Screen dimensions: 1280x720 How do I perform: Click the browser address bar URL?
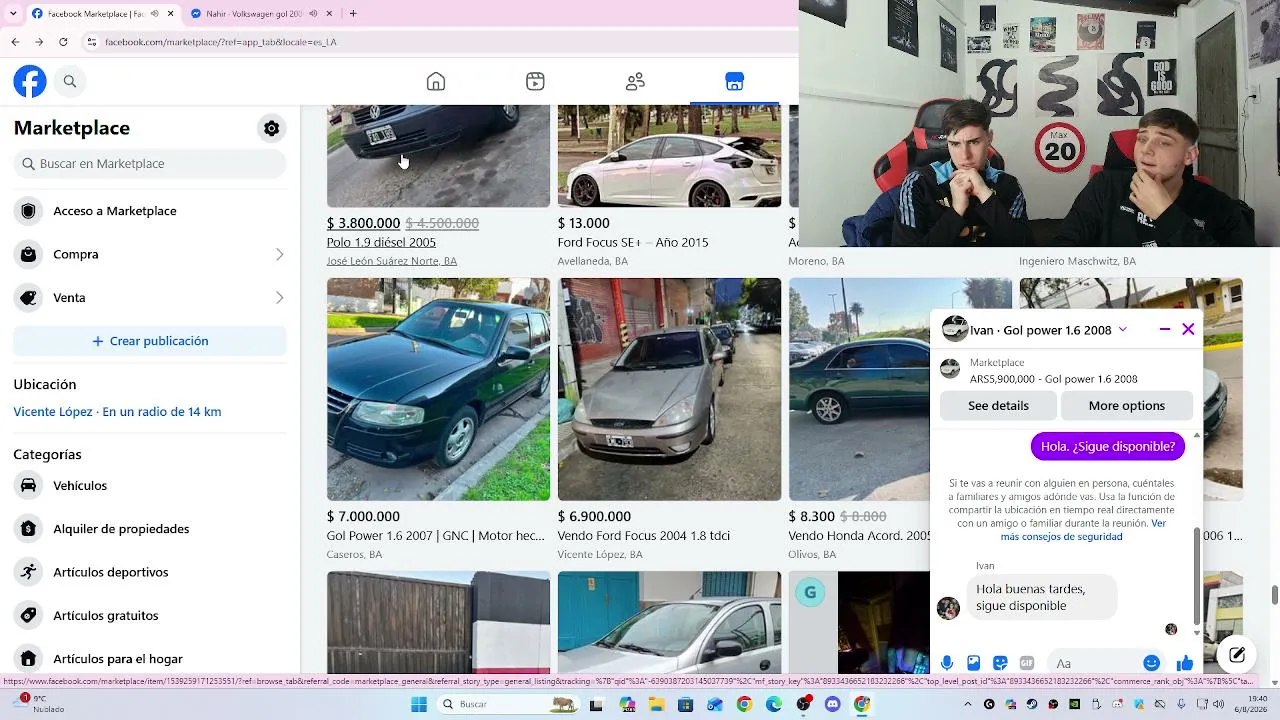[220, 42]
